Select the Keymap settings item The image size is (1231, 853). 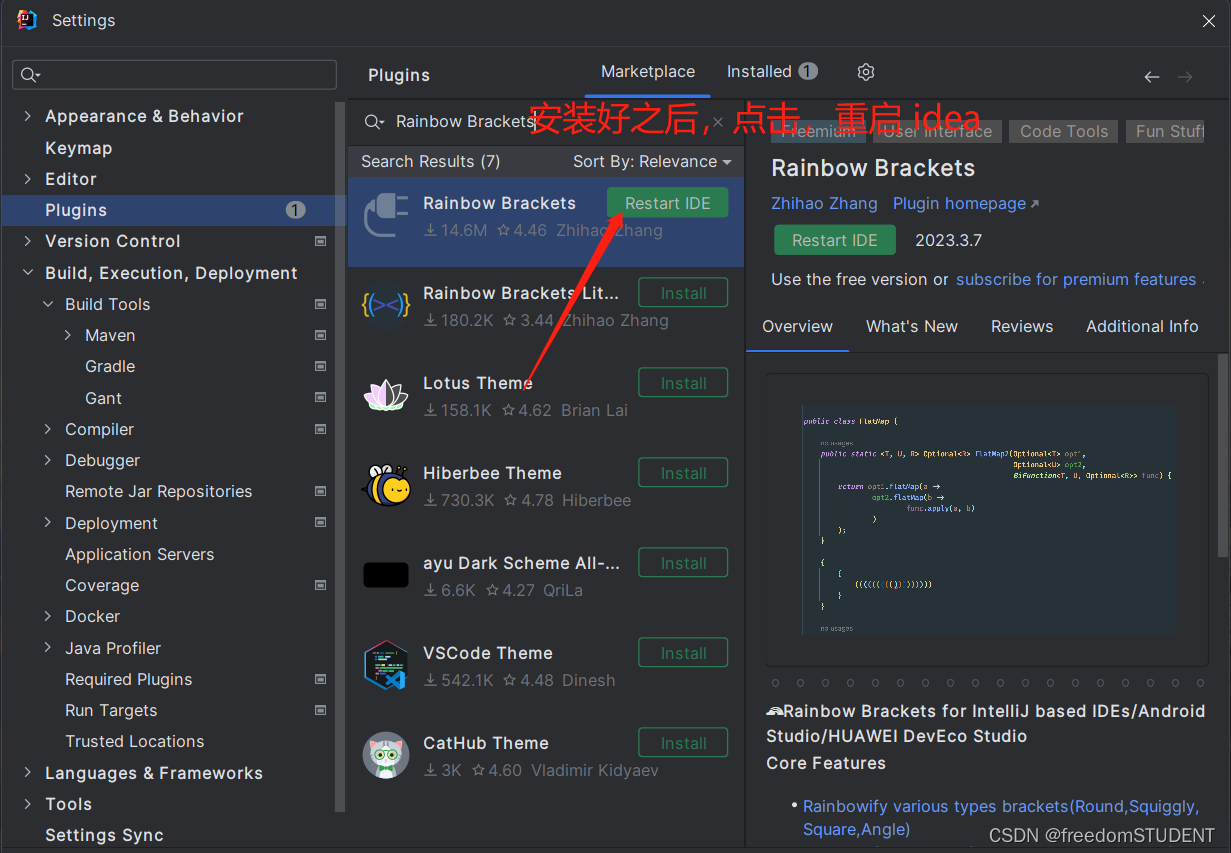click(78, 148)
